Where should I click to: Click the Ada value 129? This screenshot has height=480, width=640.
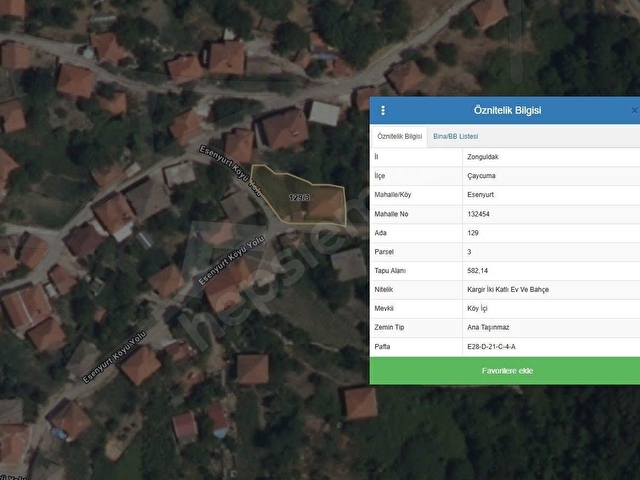click(x=473, y=233)
